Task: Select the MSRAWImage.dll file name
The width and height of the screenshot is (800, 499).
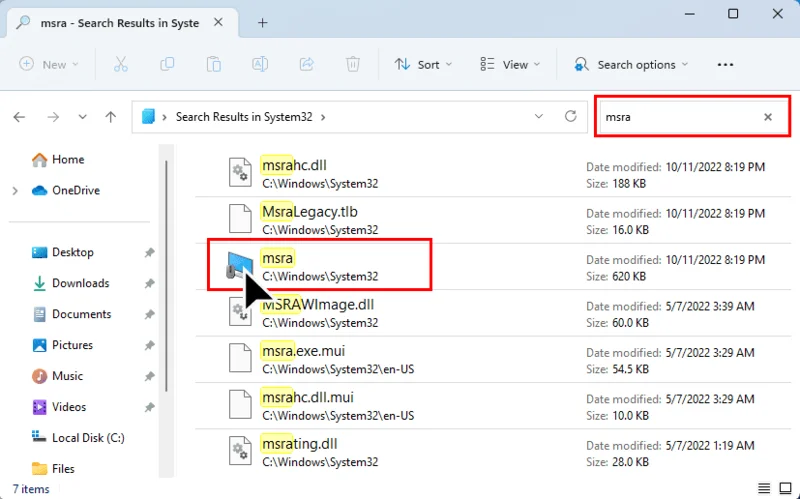Action: pyautogui.click(x=318, y=305)
